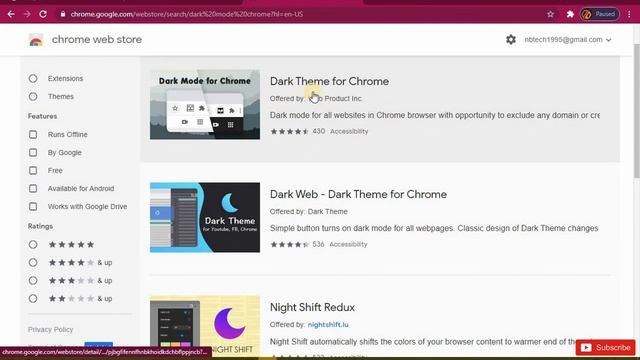Click the YouTube Subscribe button
Screen dimensions: 640x360
coord(605,348)
